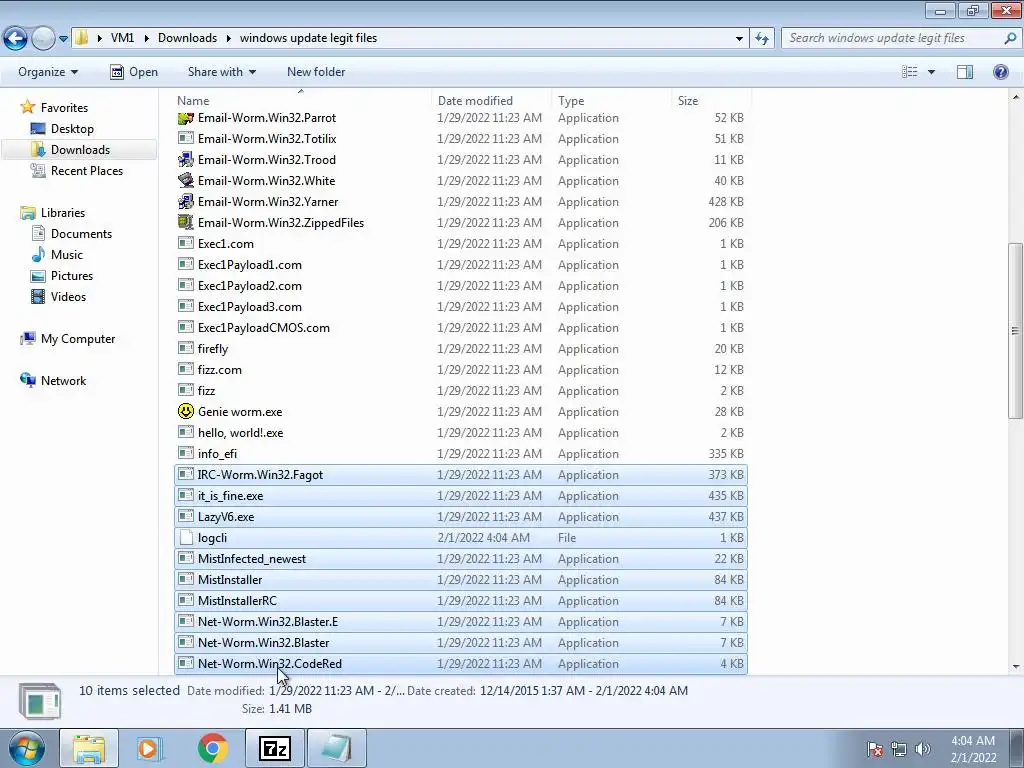
Task: Select Libraries in the navigation pane
Action: [63, 213]
